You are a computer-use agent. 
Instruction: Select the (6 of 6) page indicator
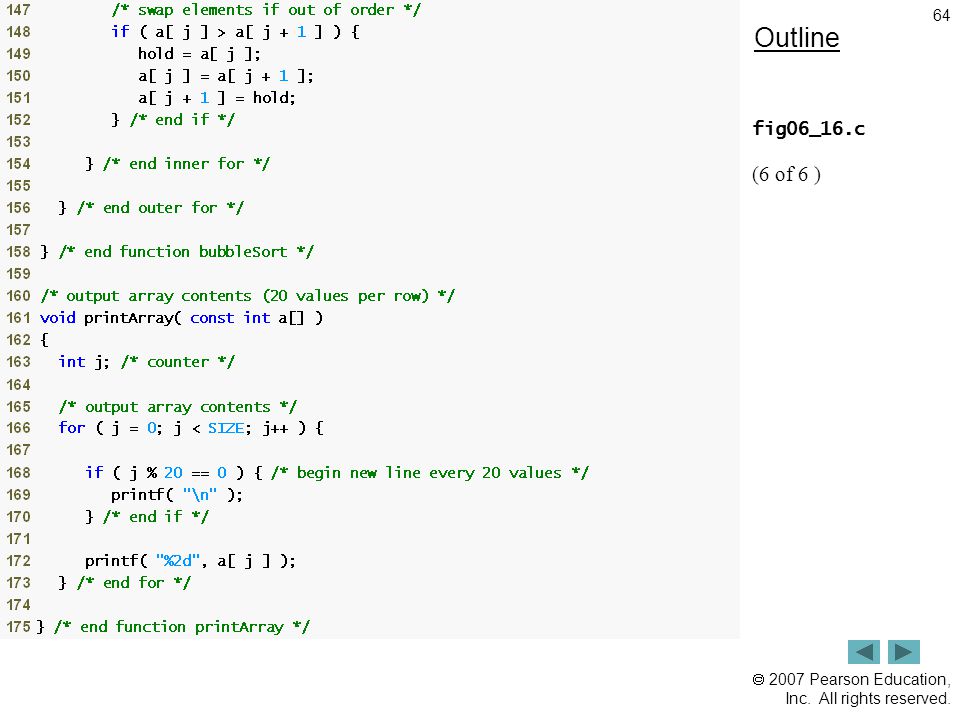[x=786, y=174]
